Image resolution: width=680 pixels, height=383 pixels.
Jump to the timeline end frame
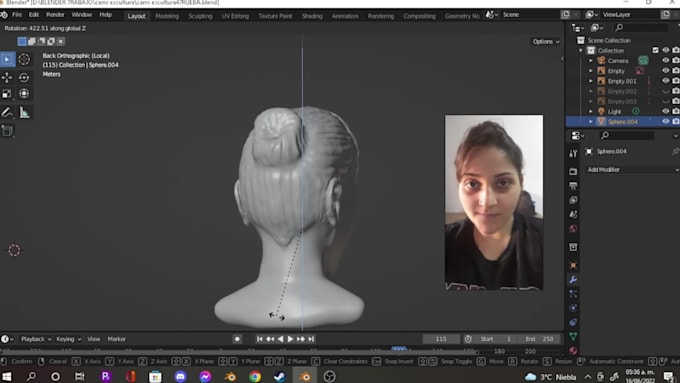pos(311,339)
